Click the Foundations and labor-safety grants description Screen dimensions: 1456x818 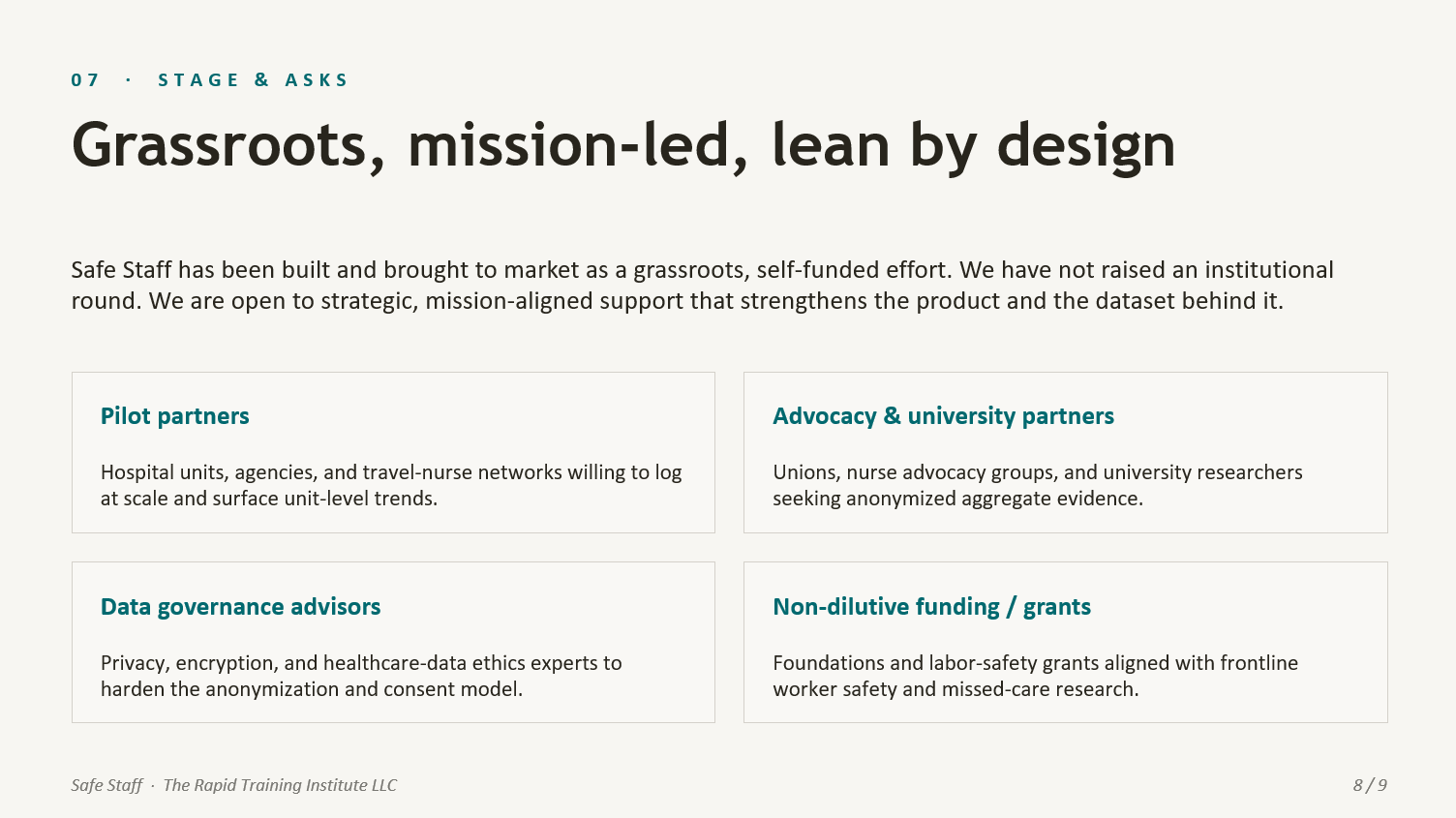coord(1035,676)
